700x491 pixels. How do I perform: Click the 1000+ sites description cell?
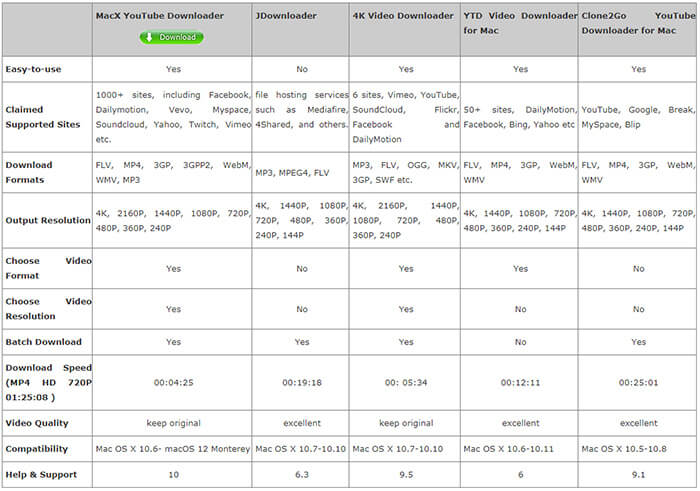tap(173, 117)
